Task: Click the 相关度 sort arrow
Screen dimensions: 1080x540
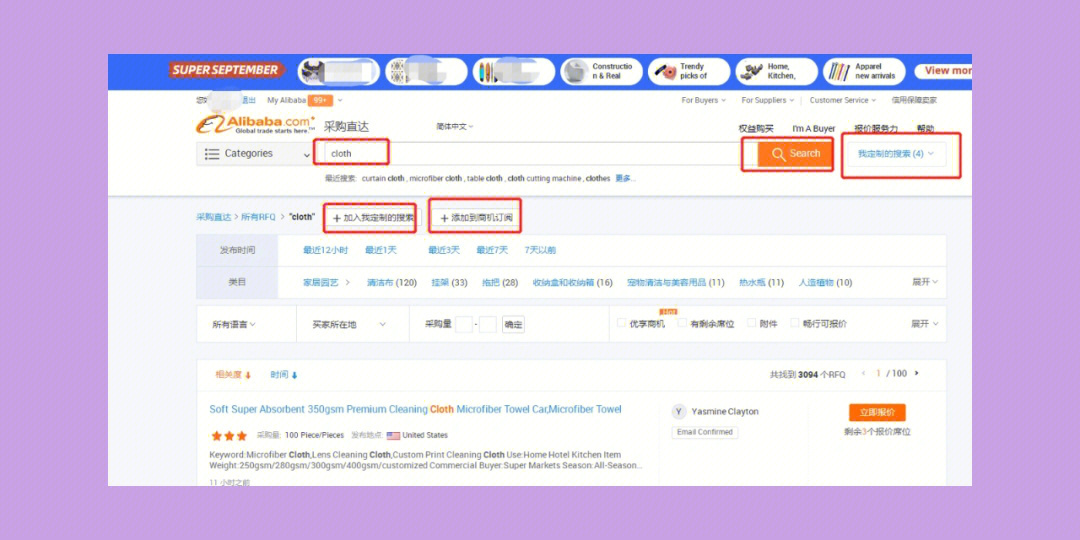Action: 248,375
